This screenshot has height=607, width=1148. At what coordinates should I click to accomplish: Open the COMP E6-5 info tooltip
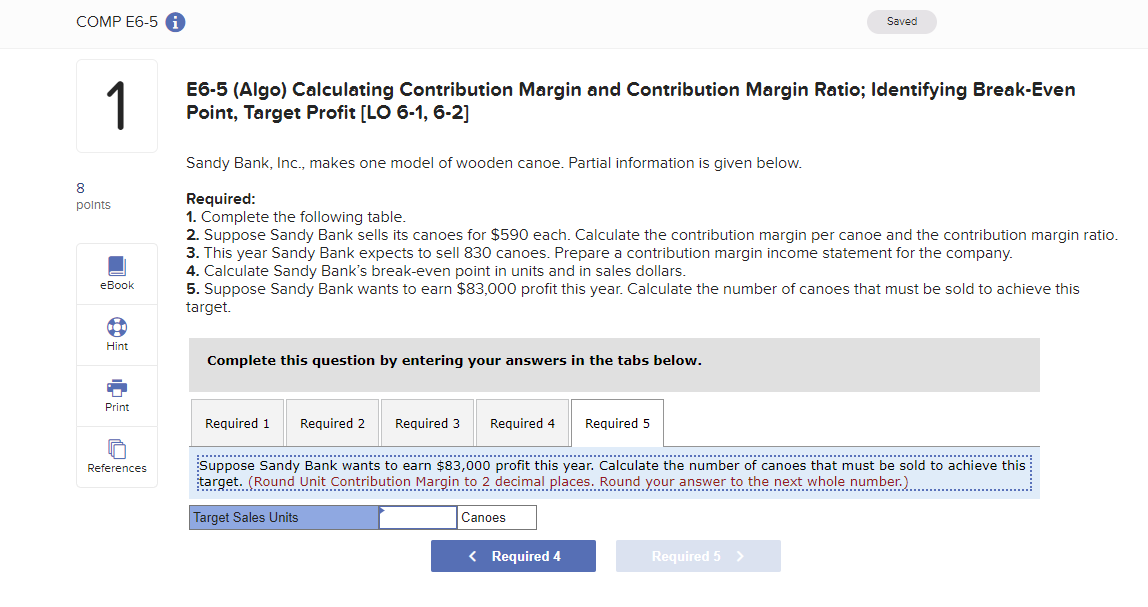tap(175, 20)
